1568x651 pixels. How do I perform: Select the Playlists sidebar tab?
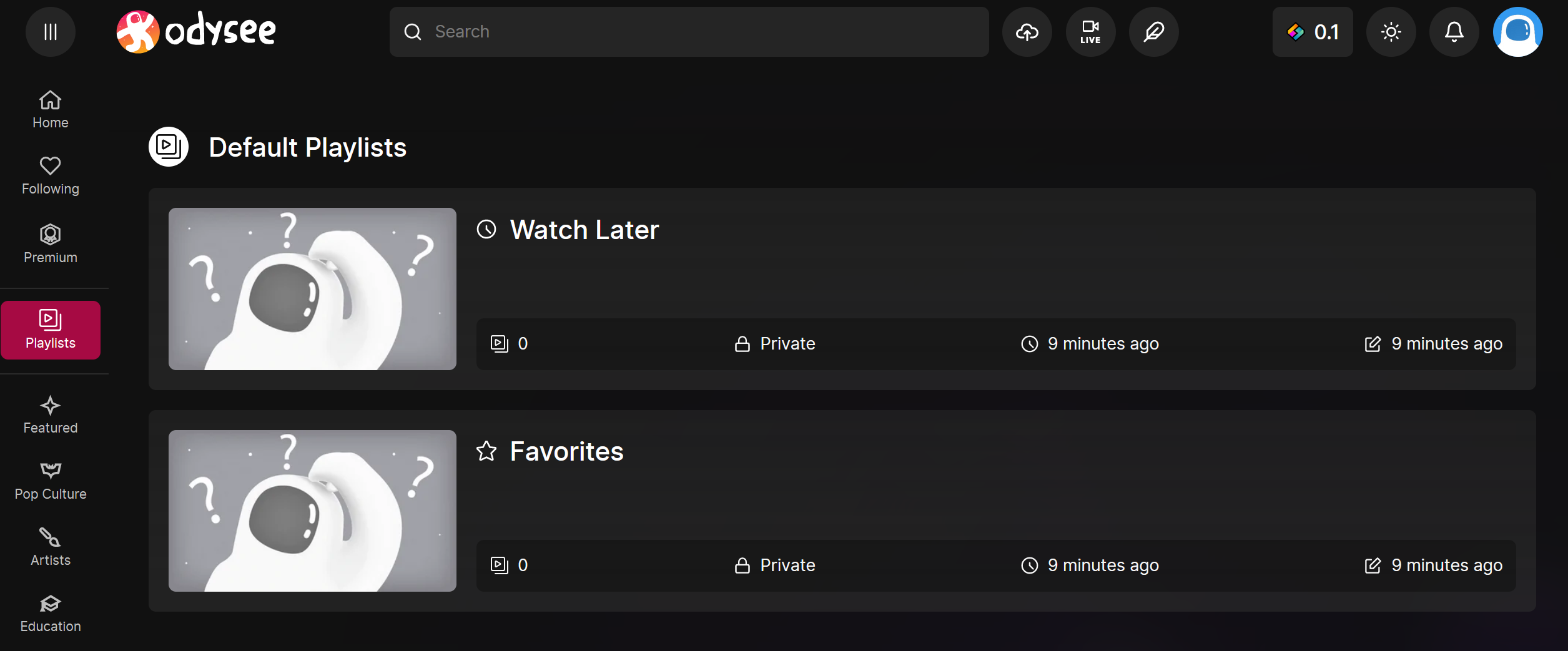(x=51, y=330)
